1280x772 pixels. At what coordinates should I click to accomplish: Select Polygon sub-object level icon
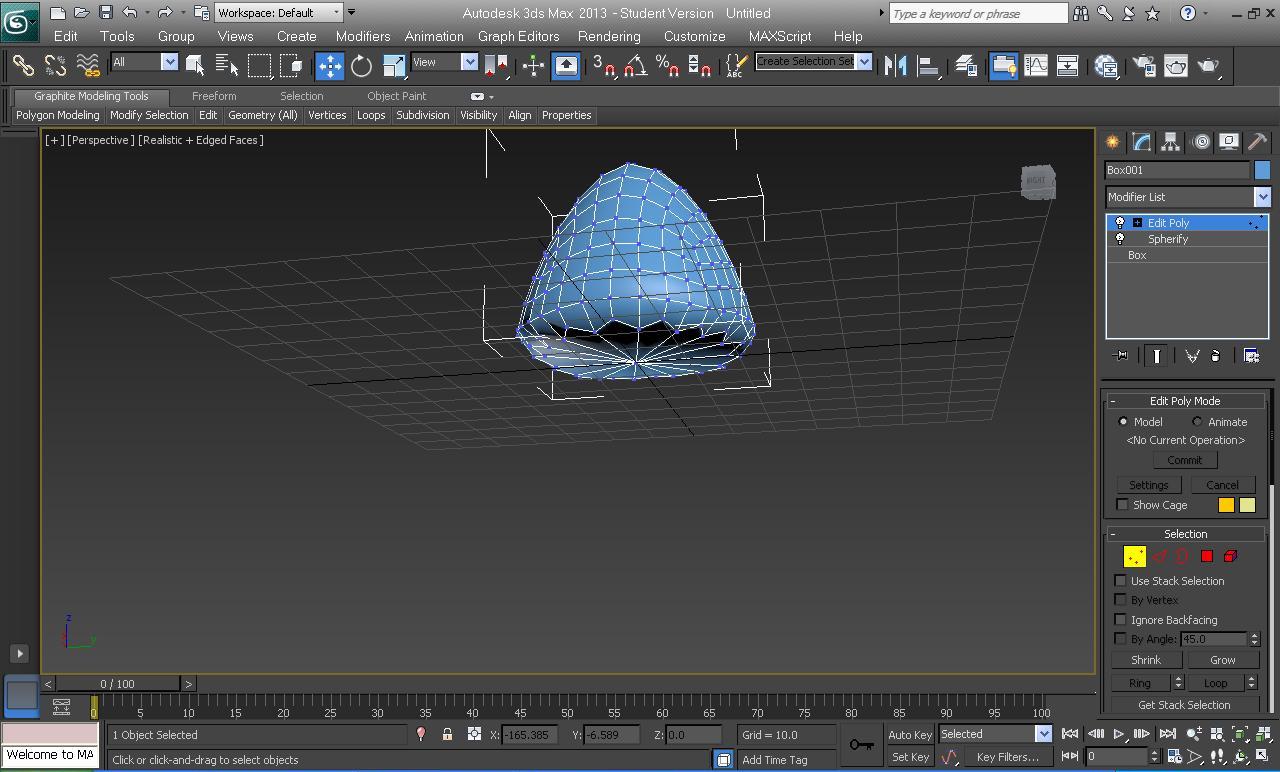coord(1207,556)
